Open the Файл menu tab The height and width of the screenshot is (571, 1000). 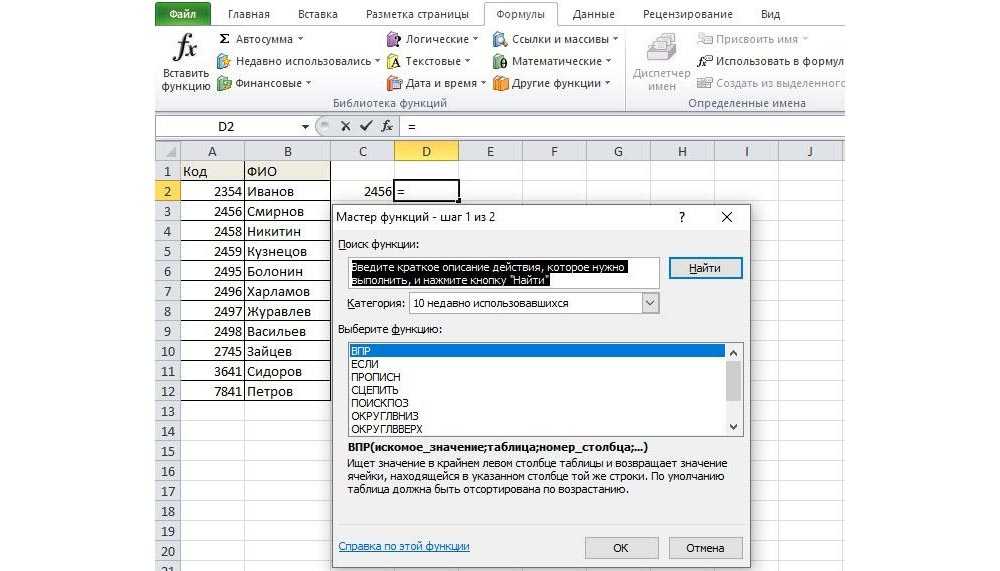coord(183,14)
